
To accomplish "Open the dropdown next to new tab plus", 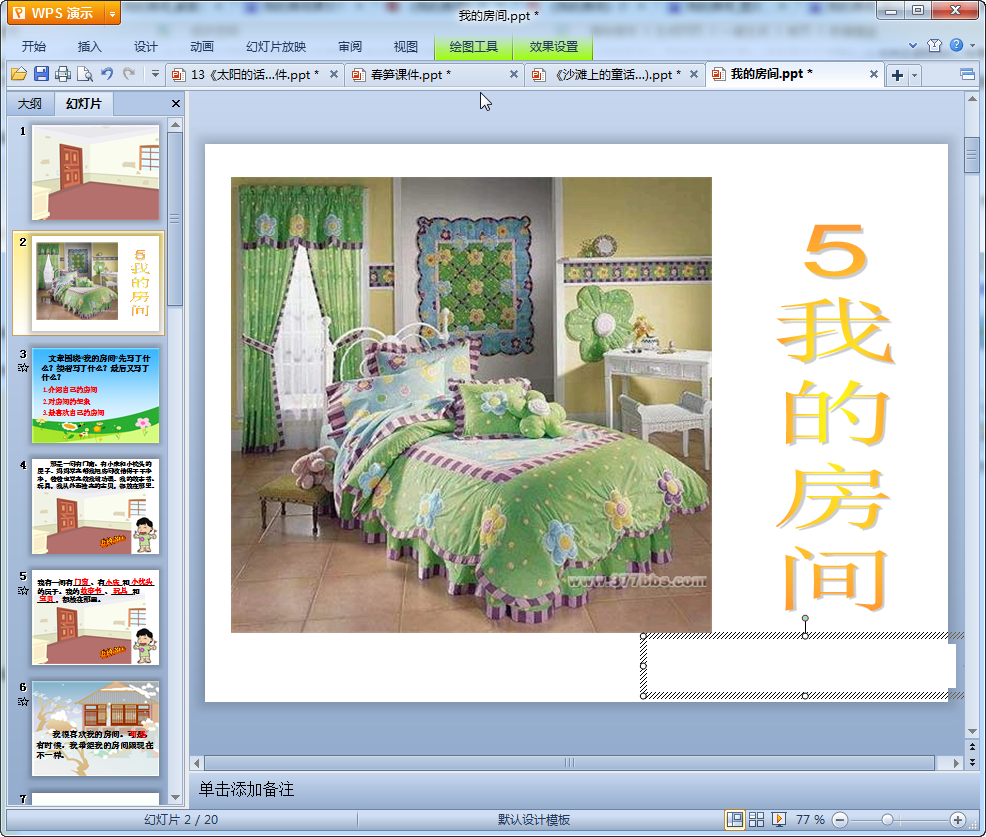I will pyautogui.click(x=914, y=75).
